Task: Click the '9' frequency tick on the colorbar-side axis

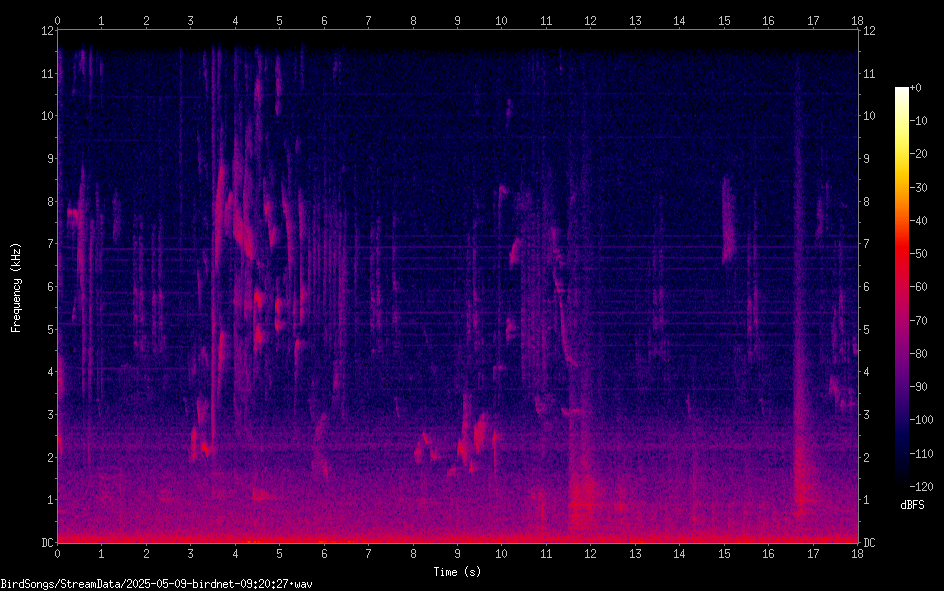Action: 866,159
